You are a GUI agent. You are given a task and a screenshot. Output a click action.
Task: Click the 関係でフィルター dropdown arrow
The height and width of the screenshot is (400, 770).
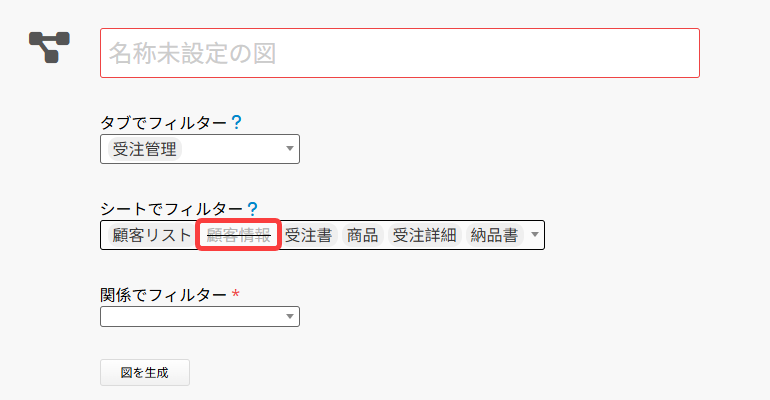(x=290, y=317)
